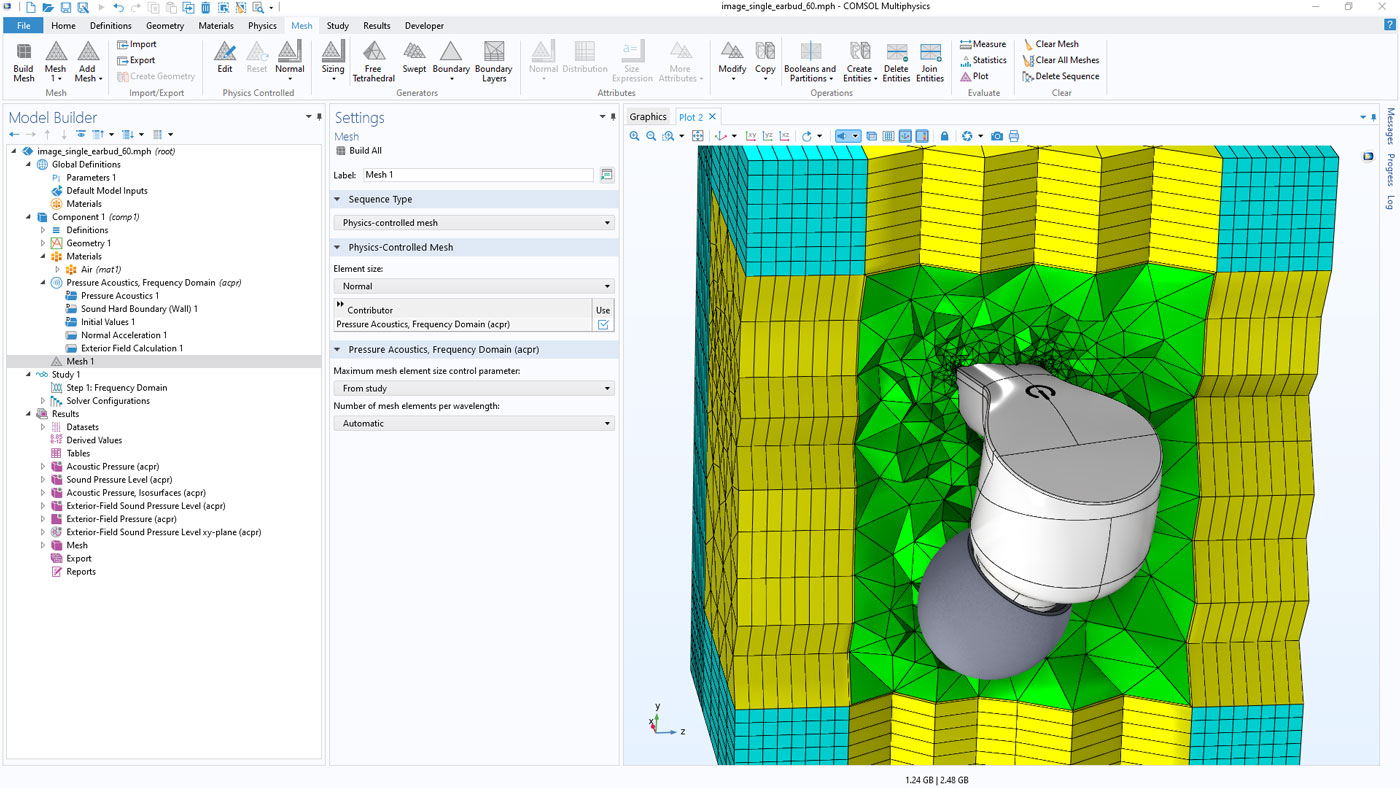Click the Build Mesh icon
This screenshot has height=788, width=1400.
pyautogui.click(x=23, y=61)
